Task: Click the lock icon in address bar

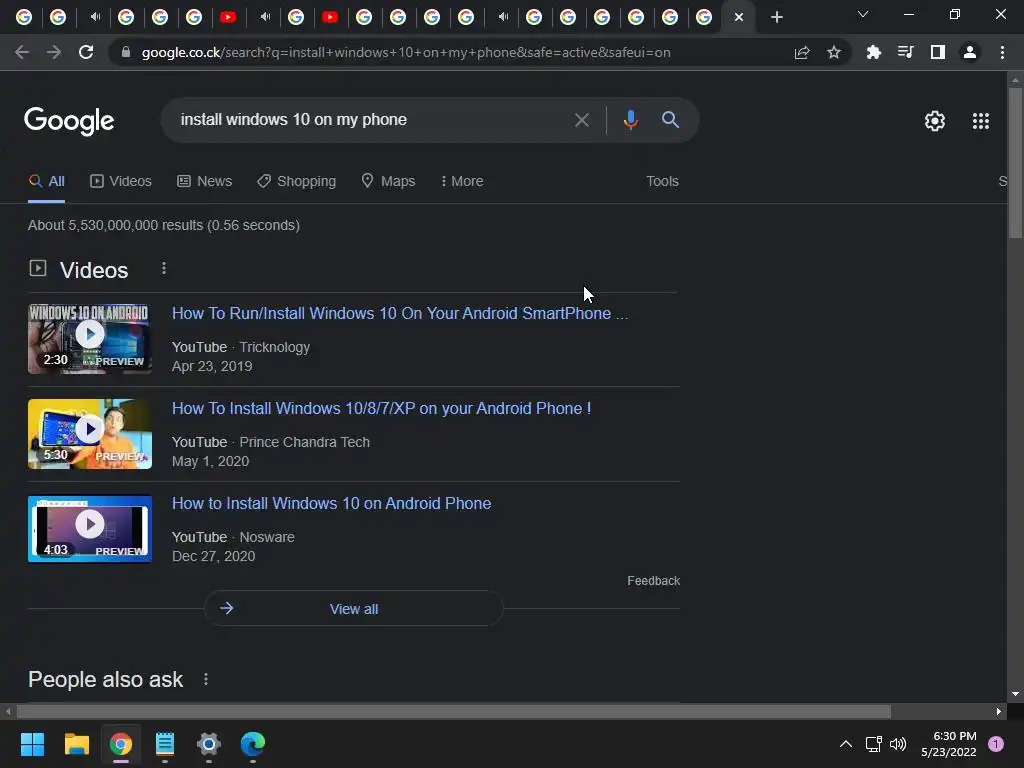Action: (x=126, y=52)
